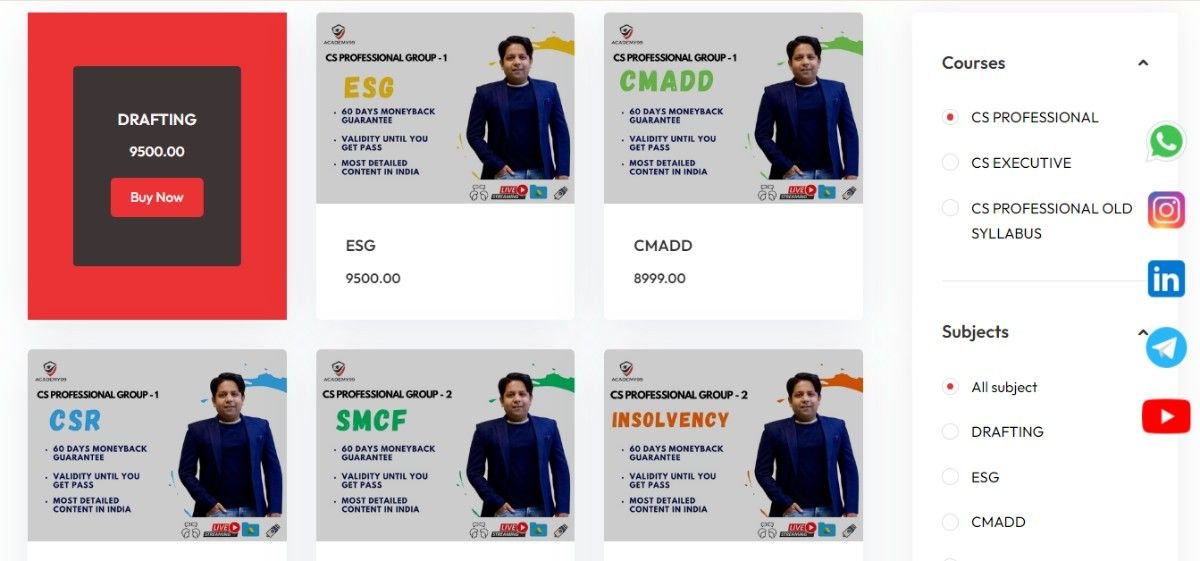Open the LinkedIn social icon
The height and width of the screenshot is (561, 1200).
pos(1166,279)
